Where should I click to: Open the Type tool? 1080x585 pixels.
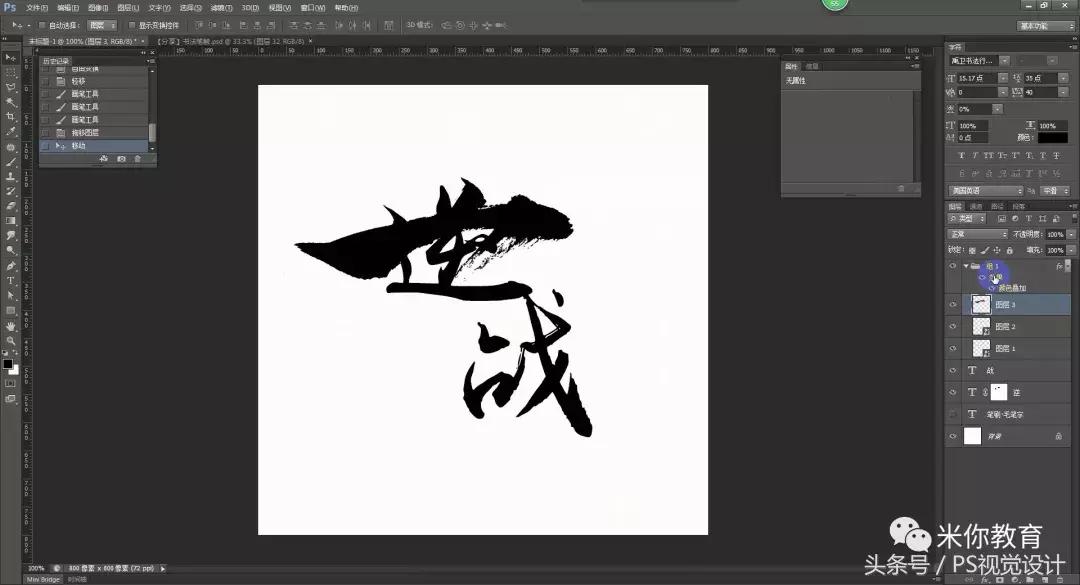point(10,282)
